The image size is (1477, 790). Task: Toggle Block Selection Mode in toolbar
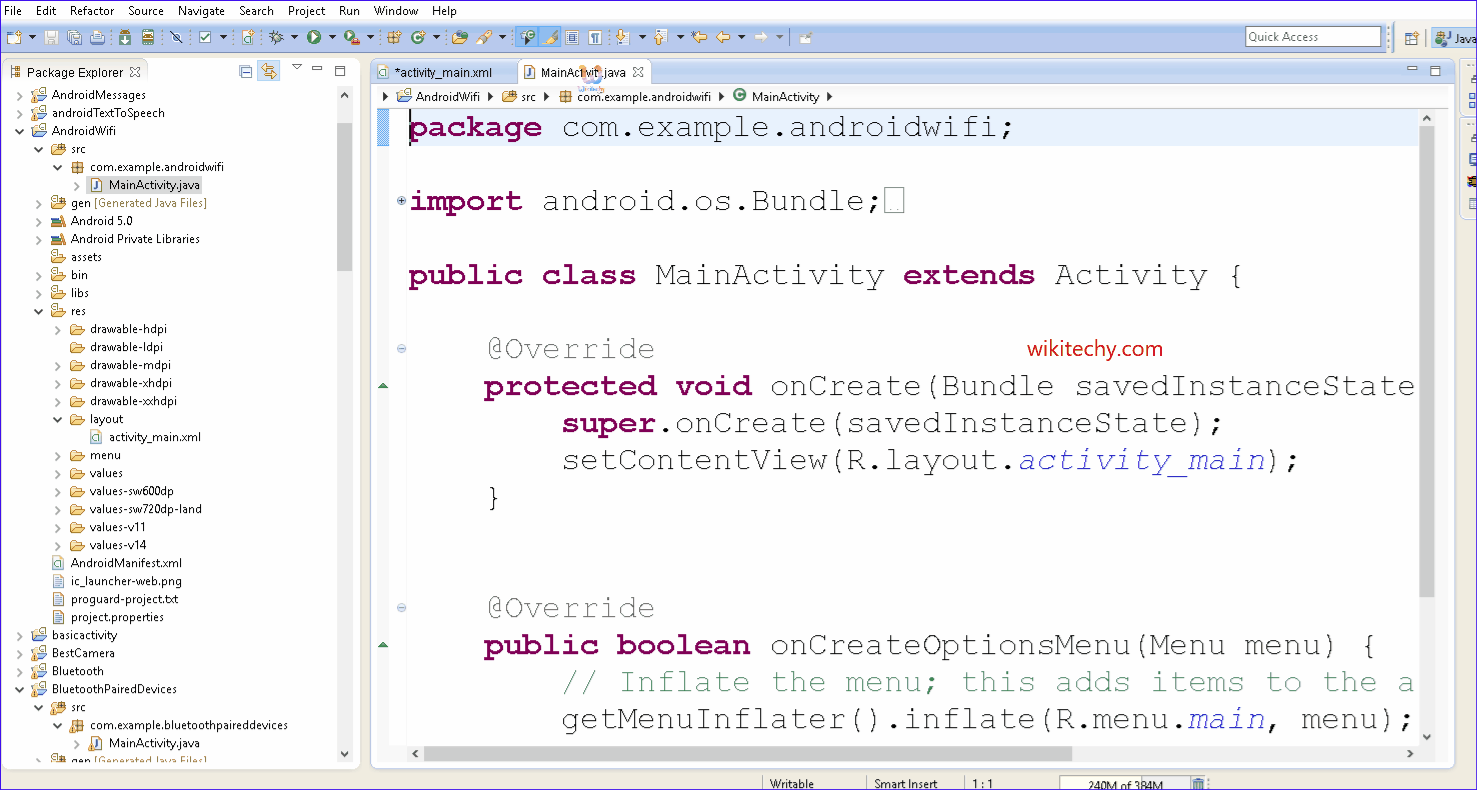tap(572, 37)
